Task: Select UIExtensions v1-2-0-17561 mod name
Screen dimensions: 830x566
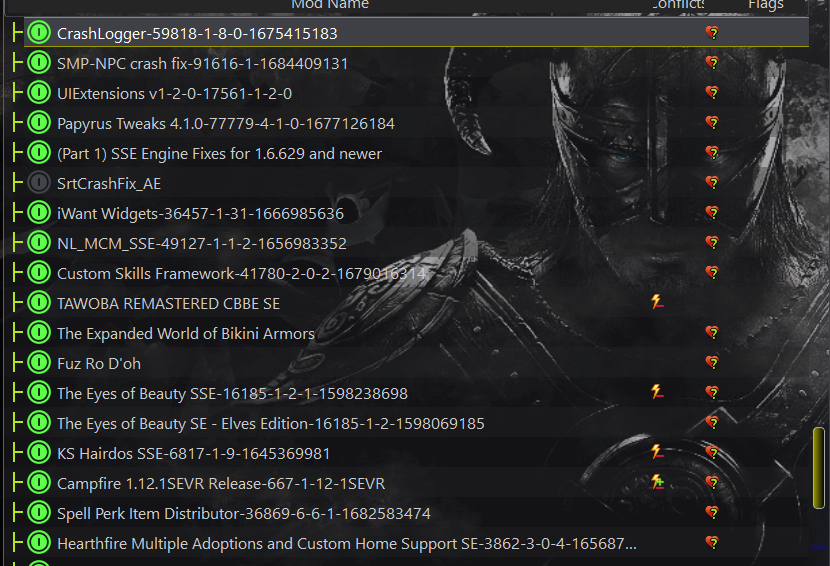Action: click(174, 94)
